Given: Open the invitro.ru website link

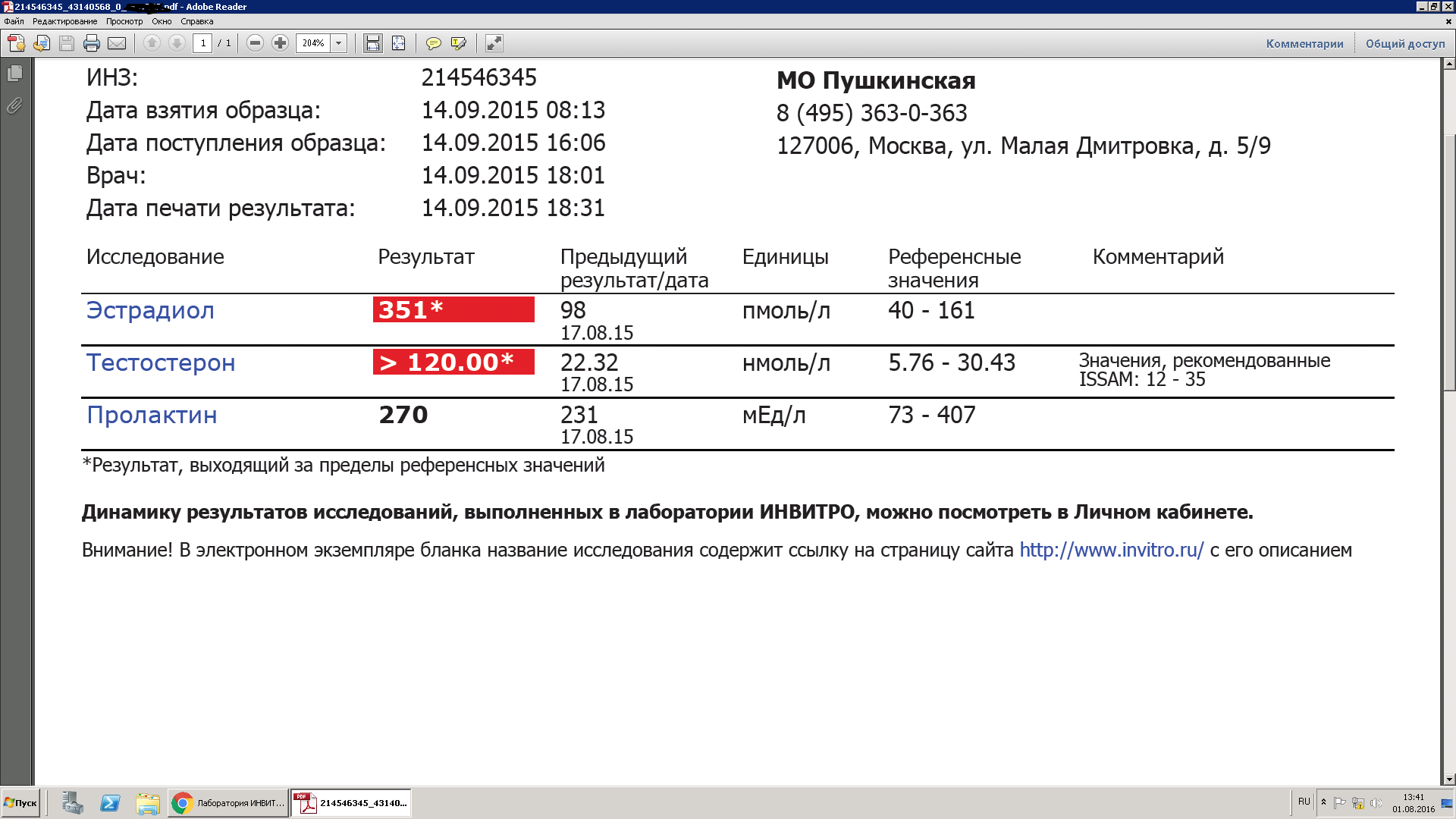Looking at the screenshot, I should click(x=1111, y=550).
